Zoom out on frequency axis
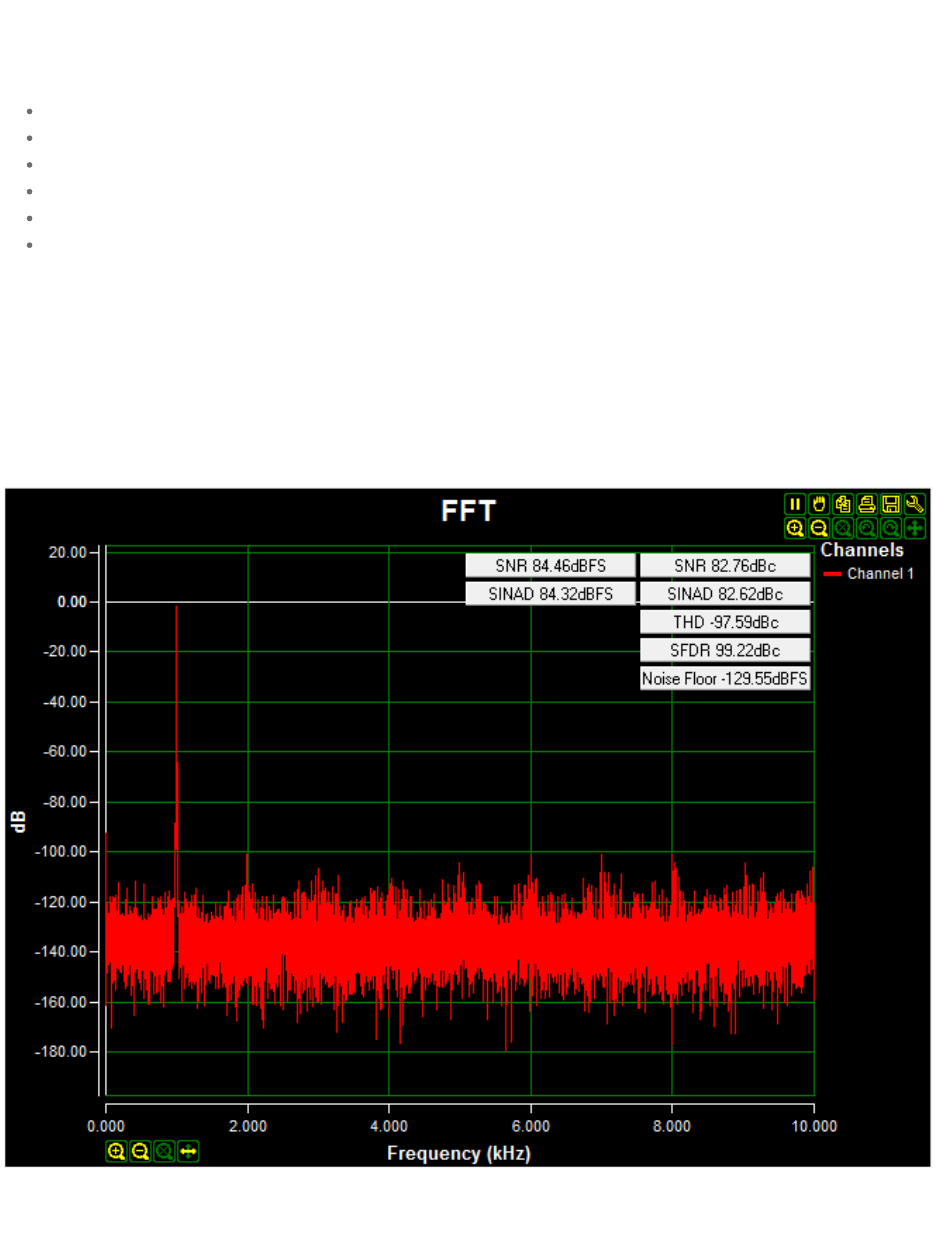Image resolution: width=936 pixels, height=1260 pixels. pos(140,1152)
